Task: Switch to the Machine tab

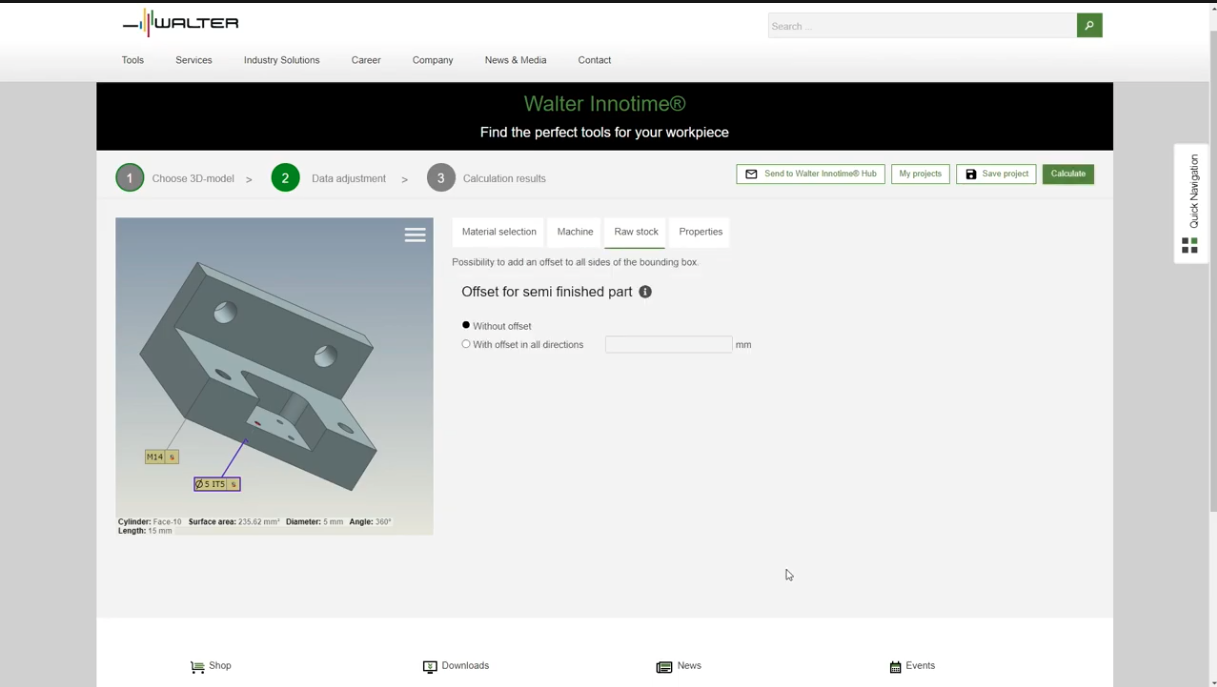Action: coord(575,232)
